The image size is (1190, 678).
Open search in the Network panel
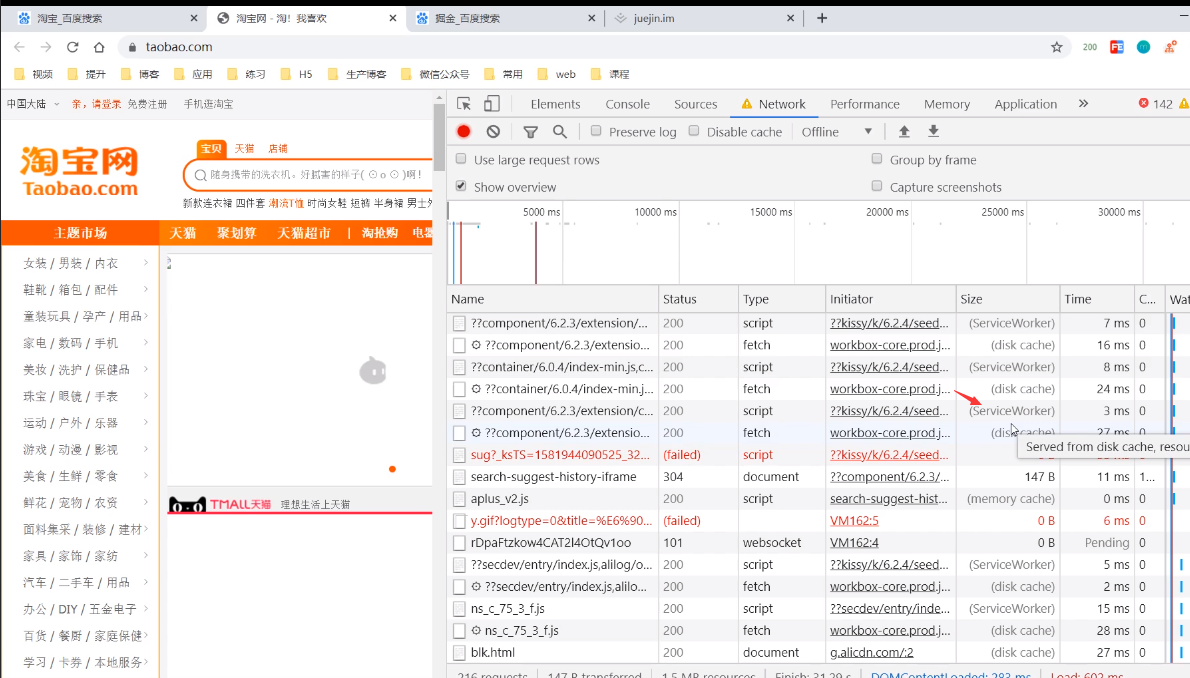pos(560,131)
